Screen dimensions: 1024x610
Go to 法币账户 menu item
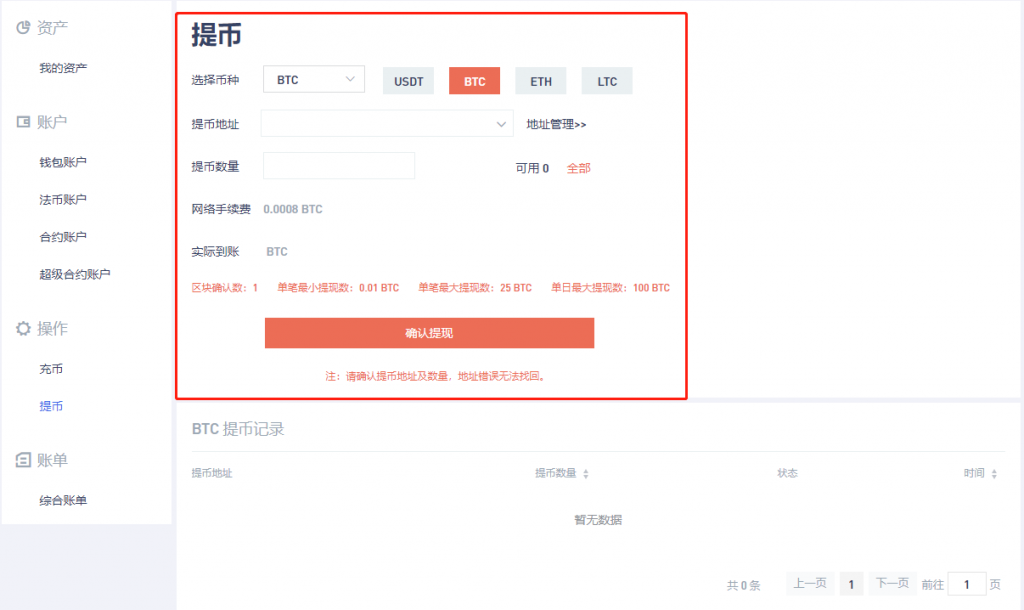pos(63,199)
